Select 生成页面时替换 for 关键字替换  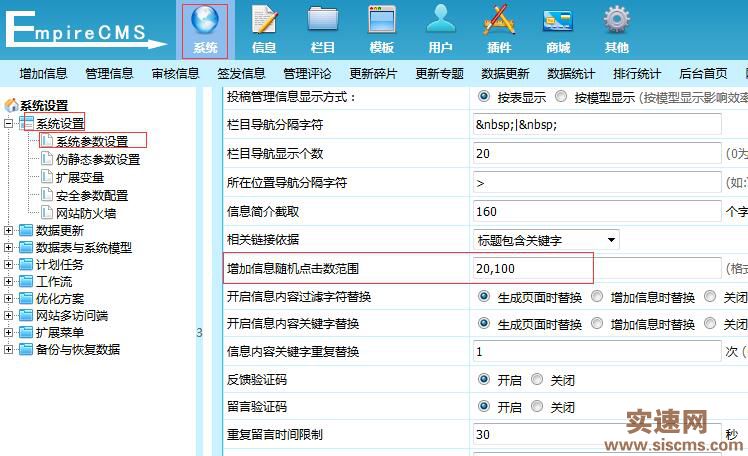484,323
